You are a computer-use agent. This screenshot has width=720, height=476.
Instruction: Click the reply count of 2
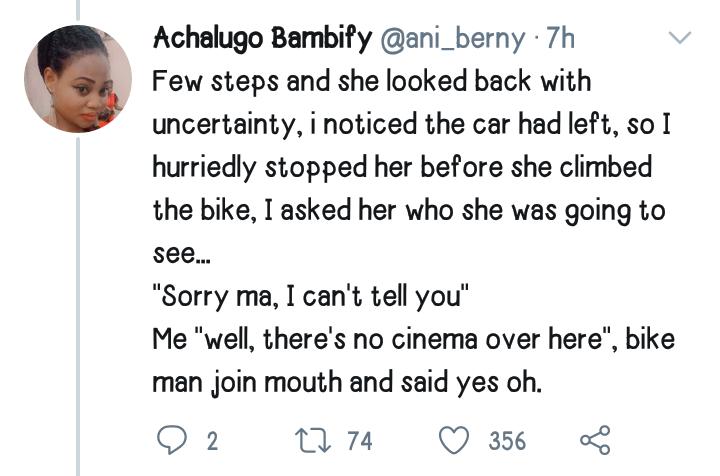tap(211, 441)
